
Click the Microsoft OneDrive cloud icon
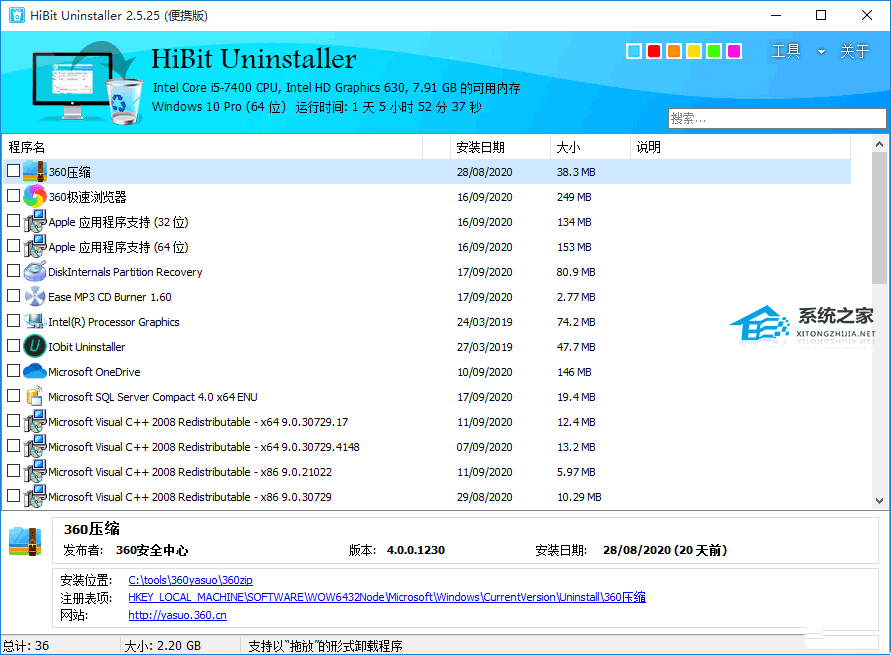coord(35,372)
